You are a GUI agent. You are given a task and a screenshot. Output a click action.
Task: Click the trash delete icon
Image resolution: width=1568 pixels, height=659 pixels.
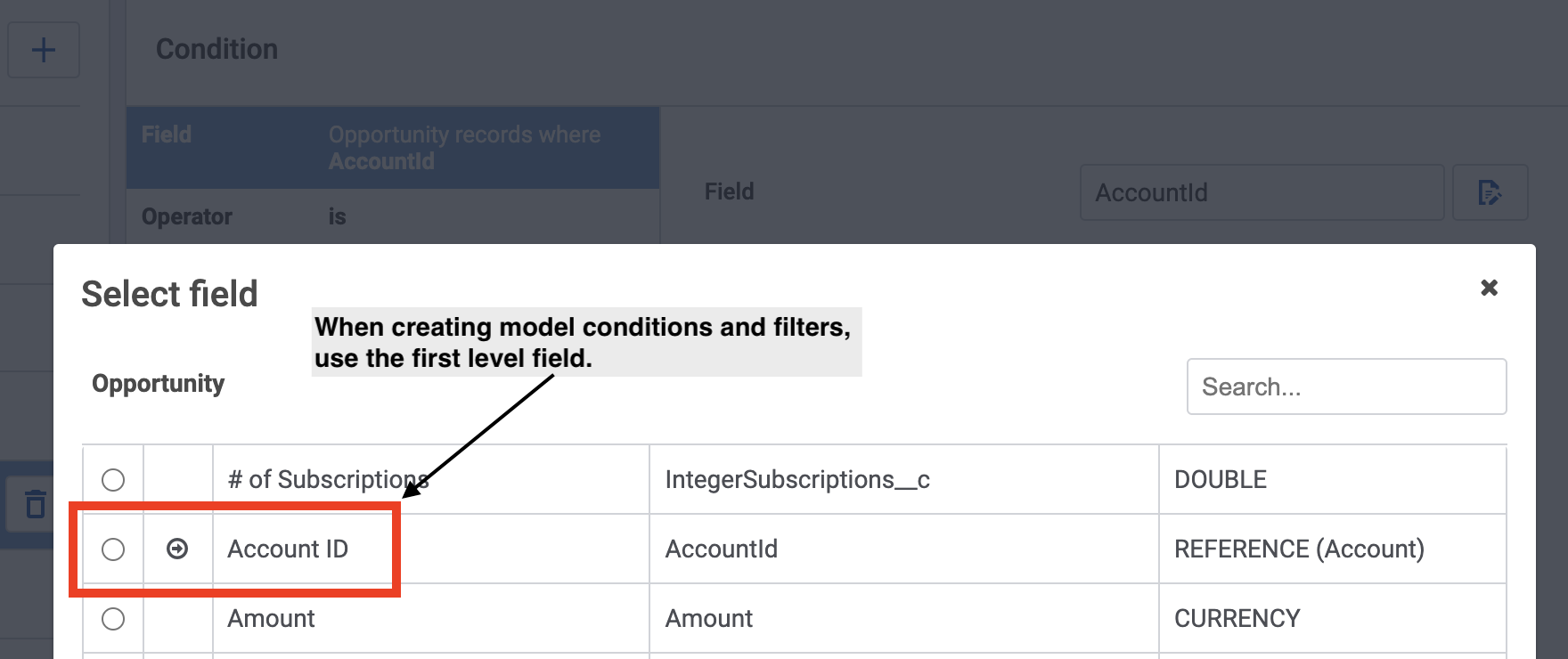[x=36, y=504]
